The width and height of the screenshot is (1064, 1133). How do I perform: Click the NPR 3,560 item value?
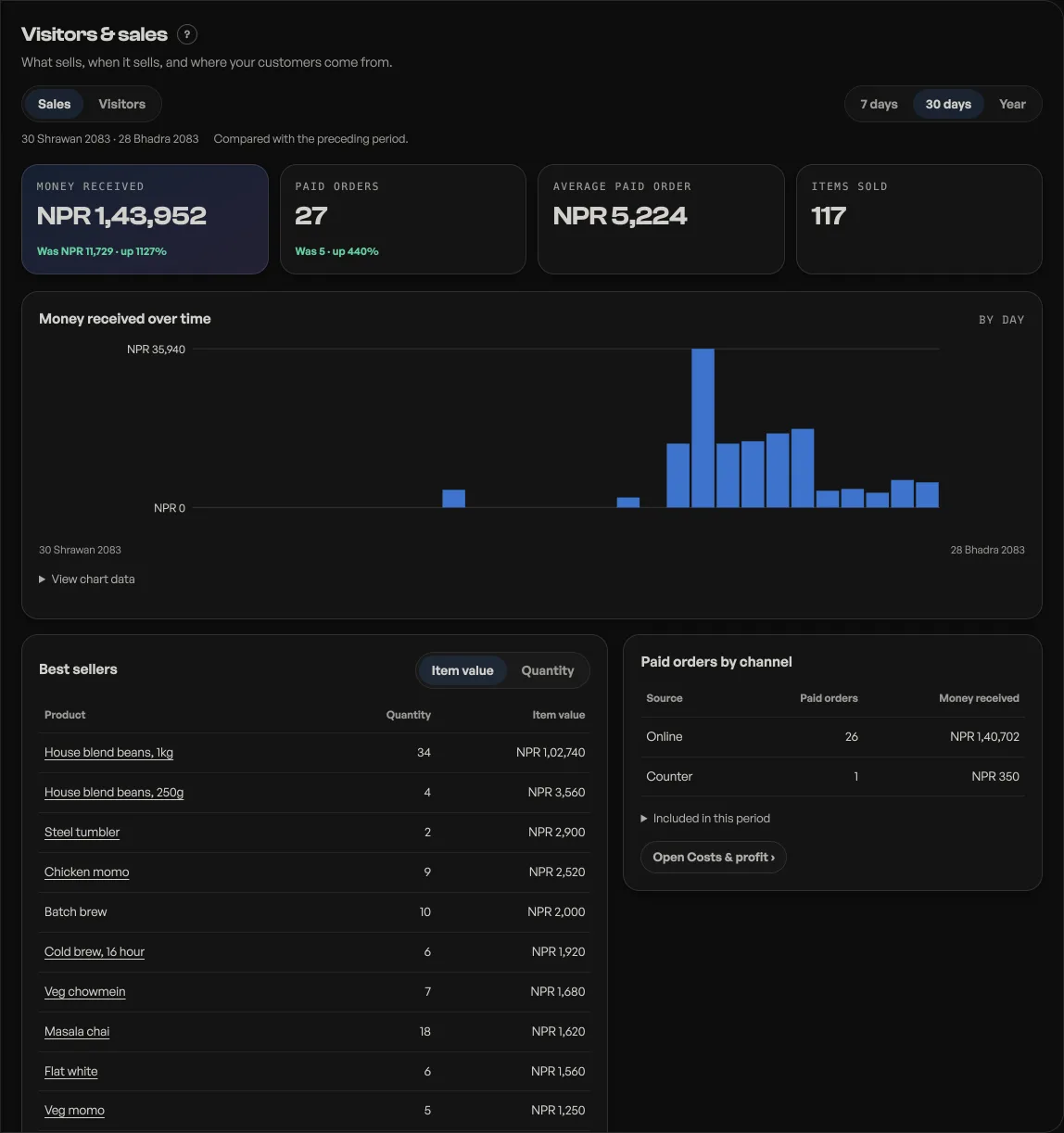[556, 792]
